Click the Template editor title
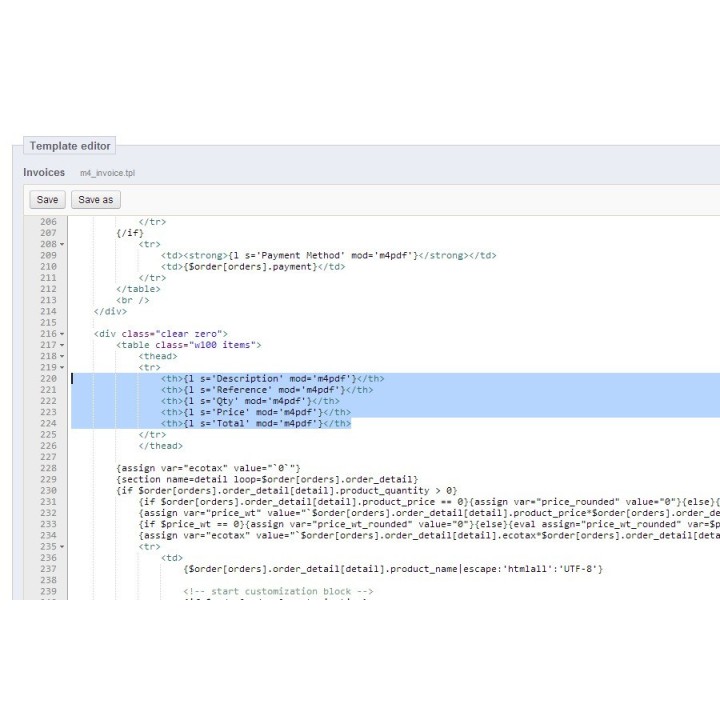 tap(70, 146)
